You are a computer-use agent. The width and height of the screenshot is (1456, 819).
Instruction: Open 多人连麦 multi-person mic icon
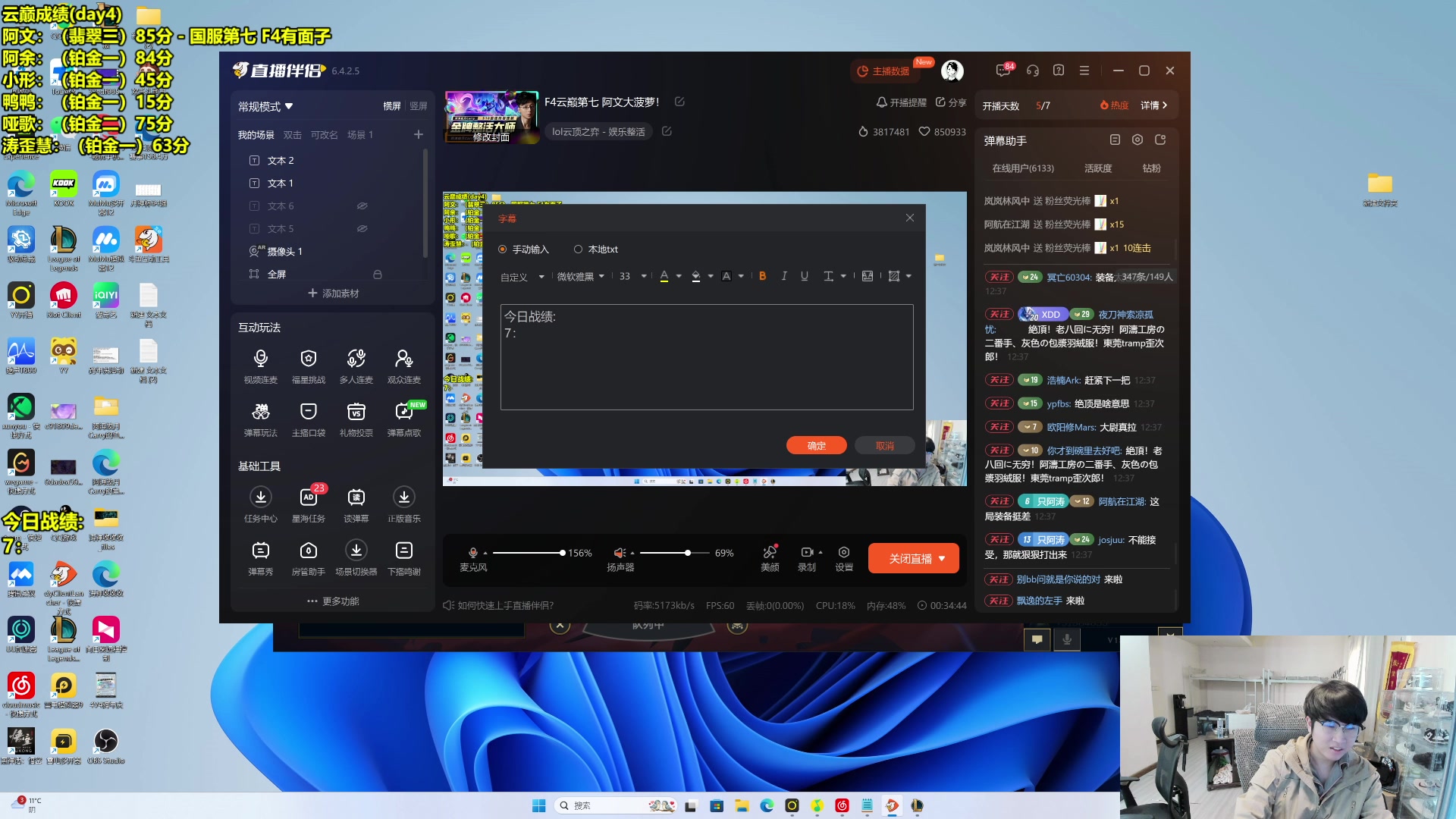(x=356, y=366)
